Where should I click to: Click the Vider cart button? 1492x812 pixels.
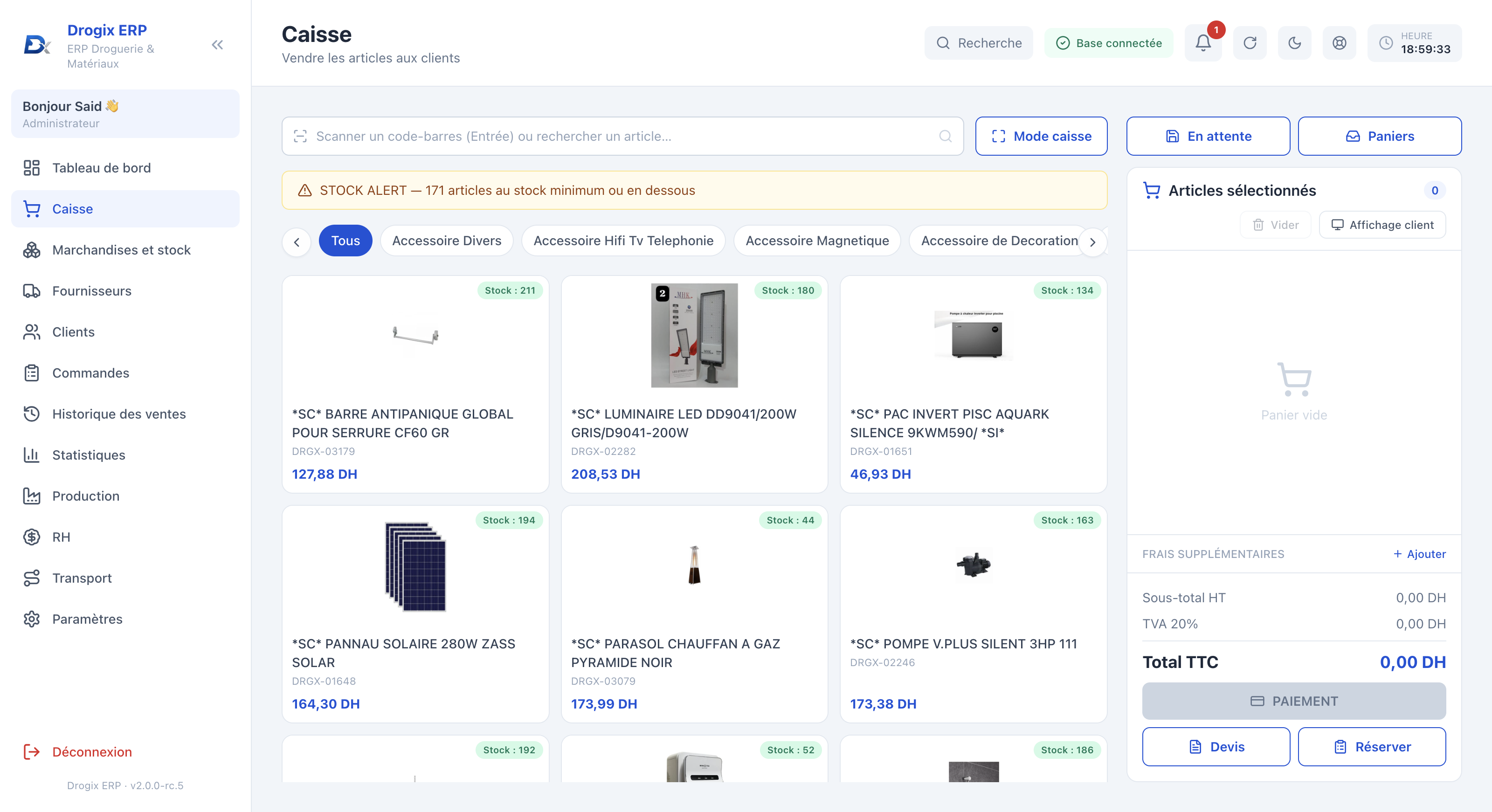1275,225
